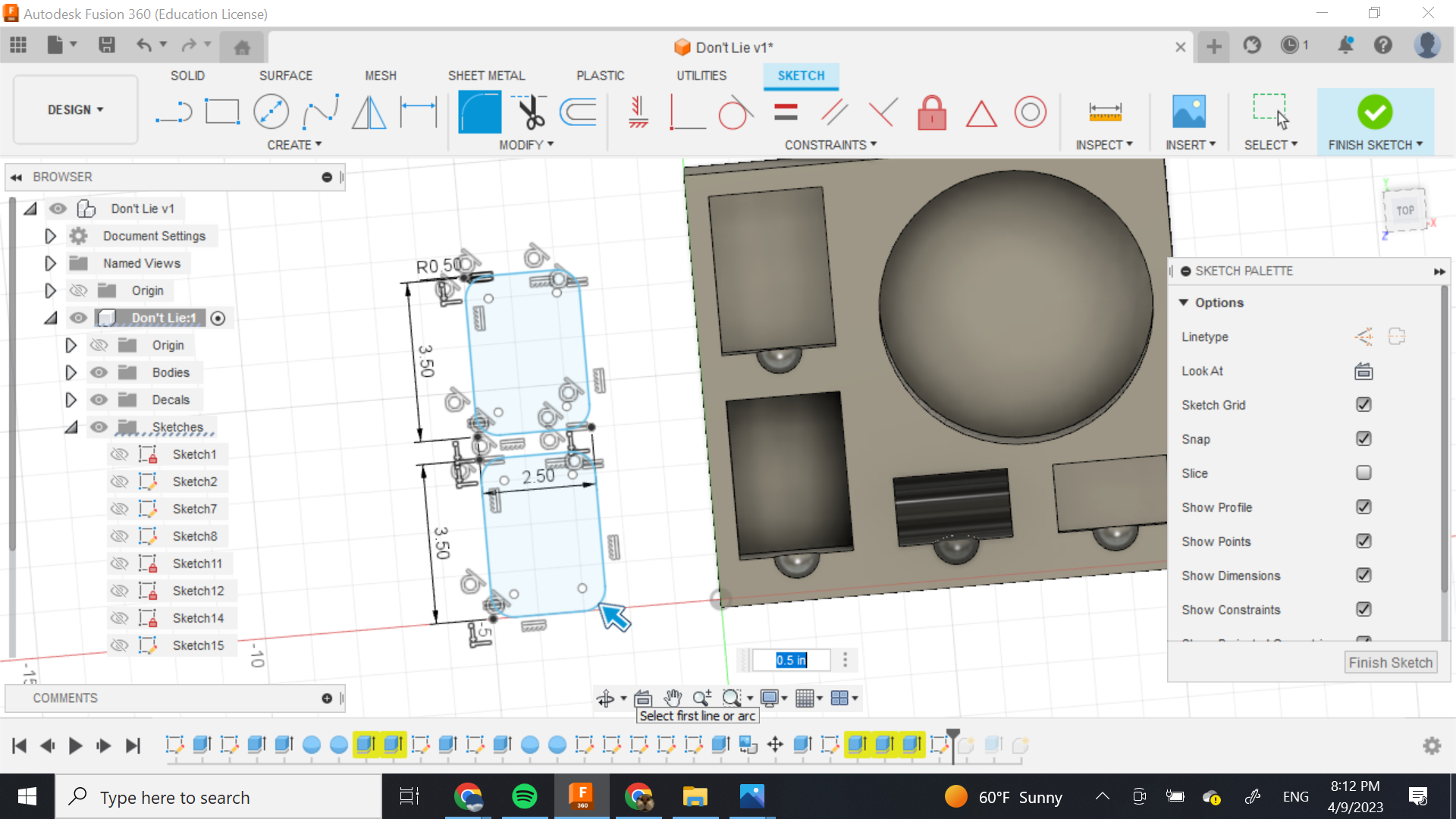
Task: Apply the Concentric constraint
Action: click(x=1031, y=112)
